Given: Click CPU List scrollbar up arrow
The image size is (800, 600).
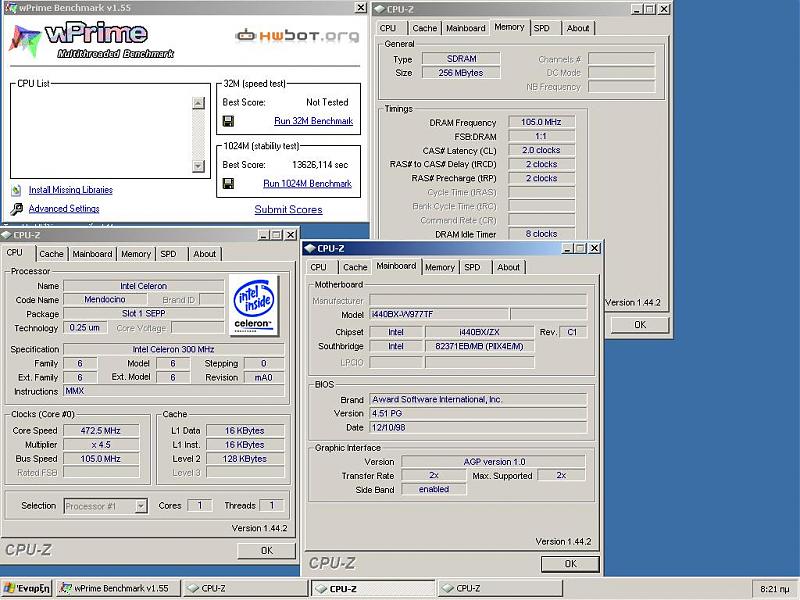Looking at the screenshot, I should pos(198,103).
